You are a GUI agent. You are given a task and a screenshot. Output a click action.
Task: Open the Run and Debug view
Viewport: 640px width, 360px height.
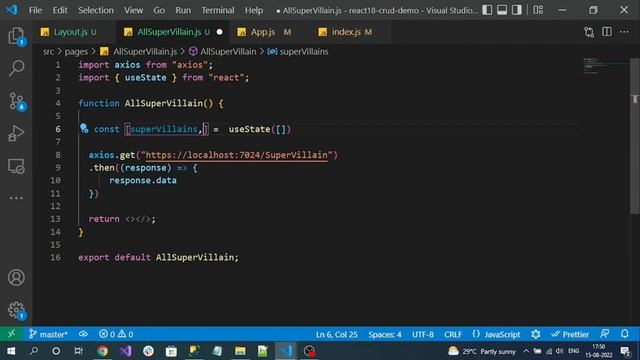tap(16, 134)
